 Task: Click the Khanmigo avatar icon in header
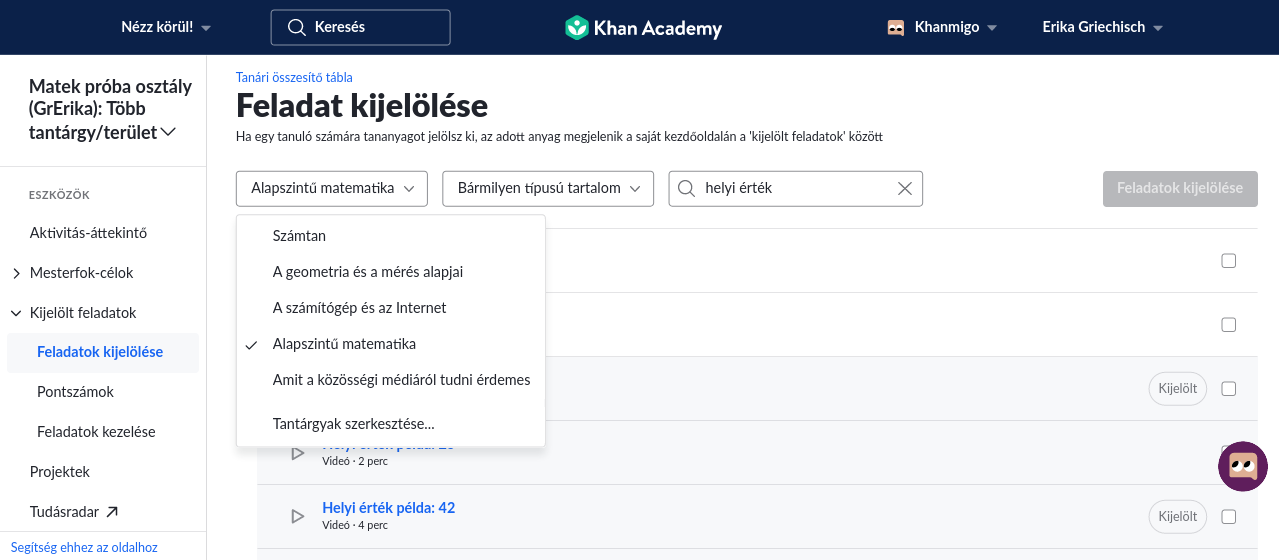pos(896,28)
